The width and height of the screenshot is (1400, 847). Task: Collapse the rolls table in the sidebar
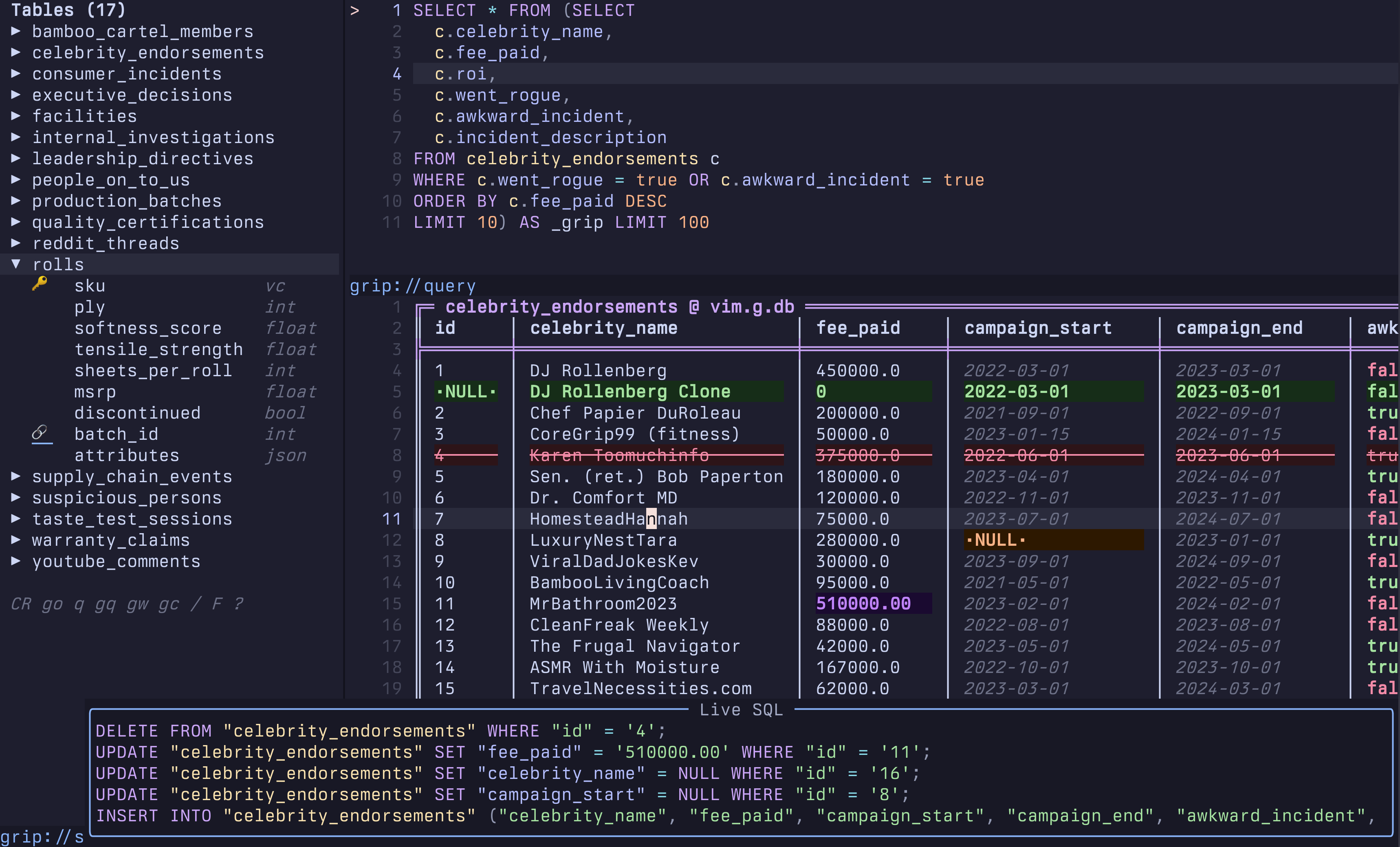pos(15,263)
